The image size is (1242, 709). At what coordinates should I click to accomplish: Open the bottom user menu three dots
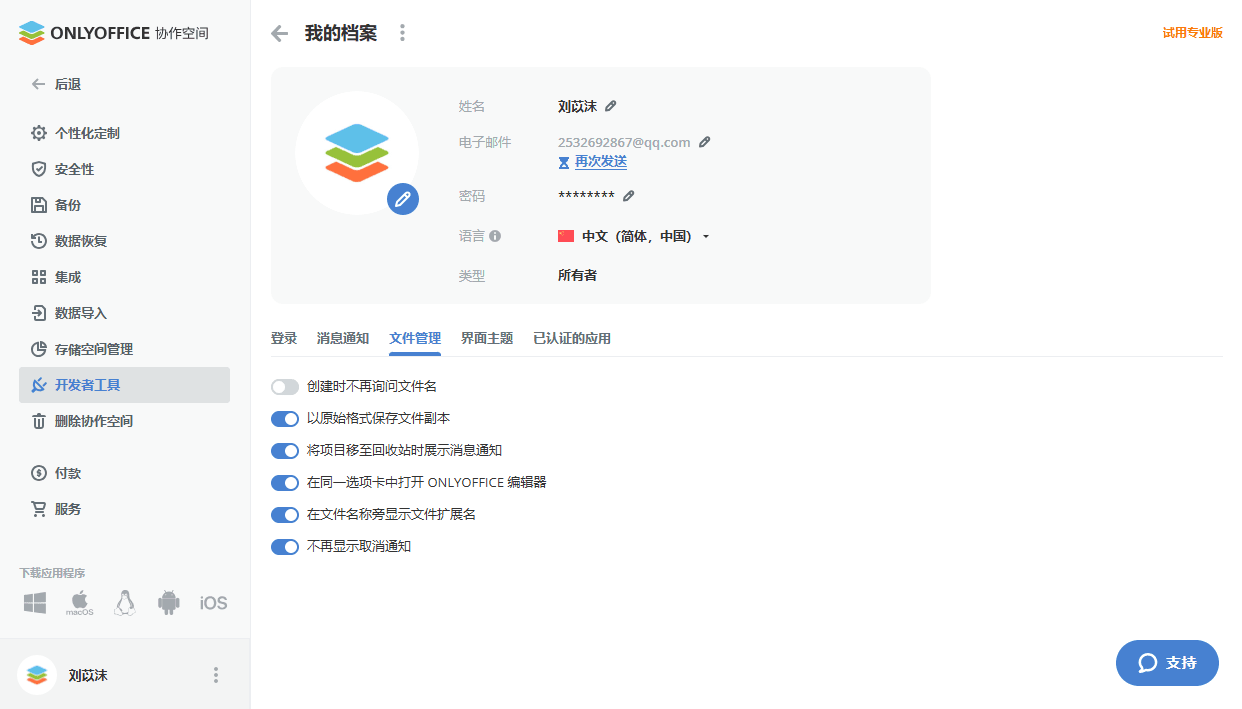(x=215, y=675)
